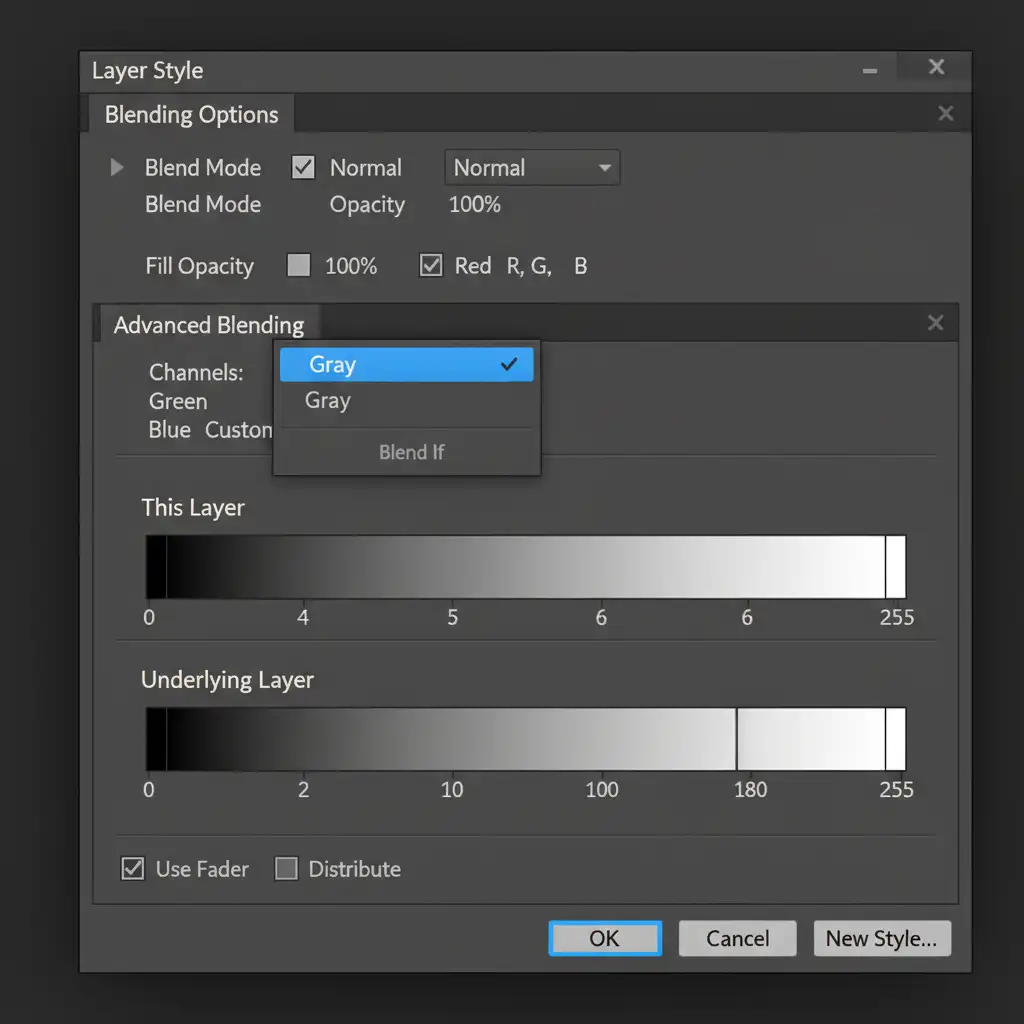Minimize the Layer Style dialog
Image resolution: width=1024 pixels, height=1024 pixels.
click(x=870, y=70)
